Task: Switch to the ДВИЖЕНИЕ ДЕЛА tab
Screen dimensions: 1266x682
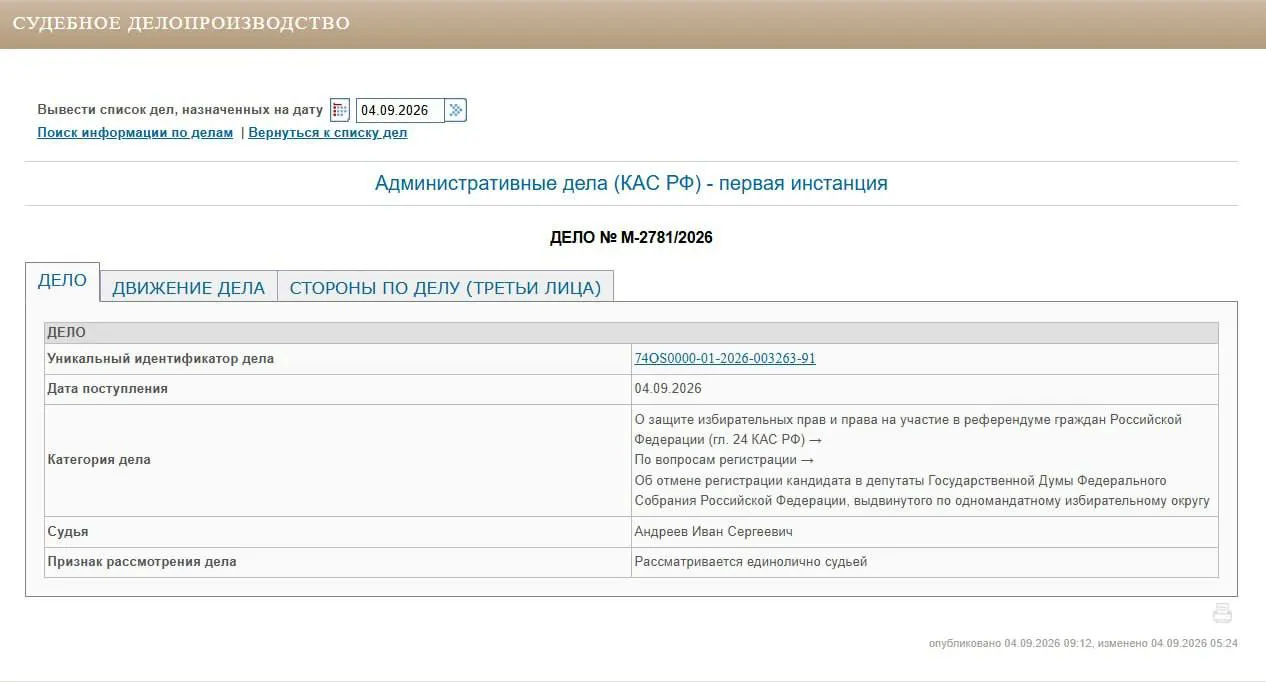Action: click(188, 288)
